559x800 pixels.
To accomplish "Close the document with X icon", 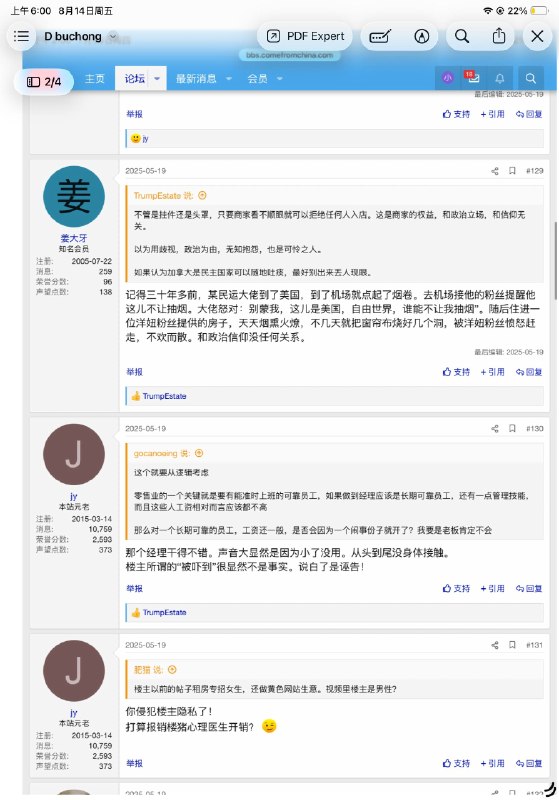I will coord(537,36).
